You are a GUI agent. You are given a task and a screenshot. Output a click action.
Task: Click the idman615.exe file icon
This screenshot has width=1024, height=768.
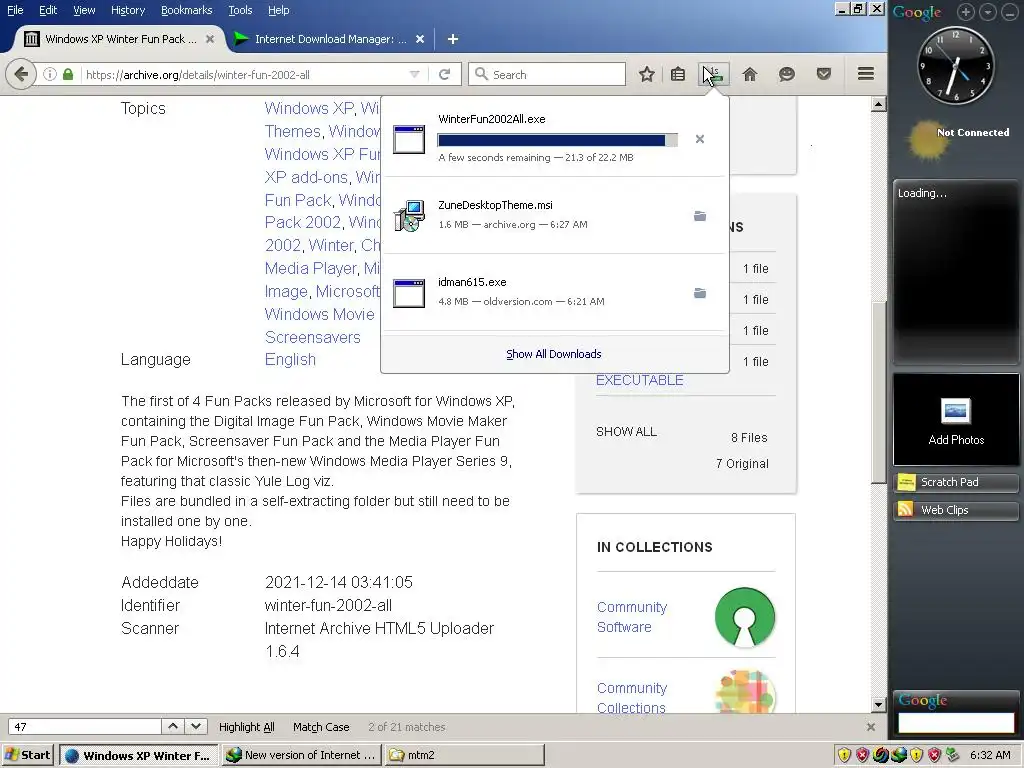(x=409, y=293)
